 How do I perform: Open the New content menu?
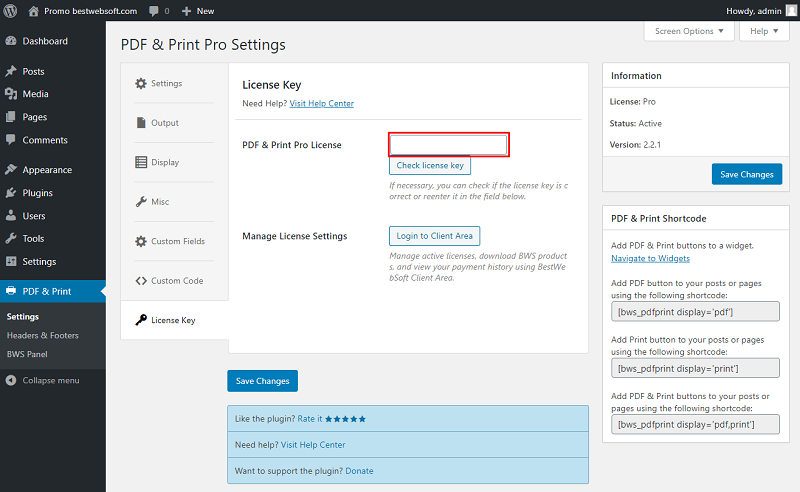[x=198, y=11]
